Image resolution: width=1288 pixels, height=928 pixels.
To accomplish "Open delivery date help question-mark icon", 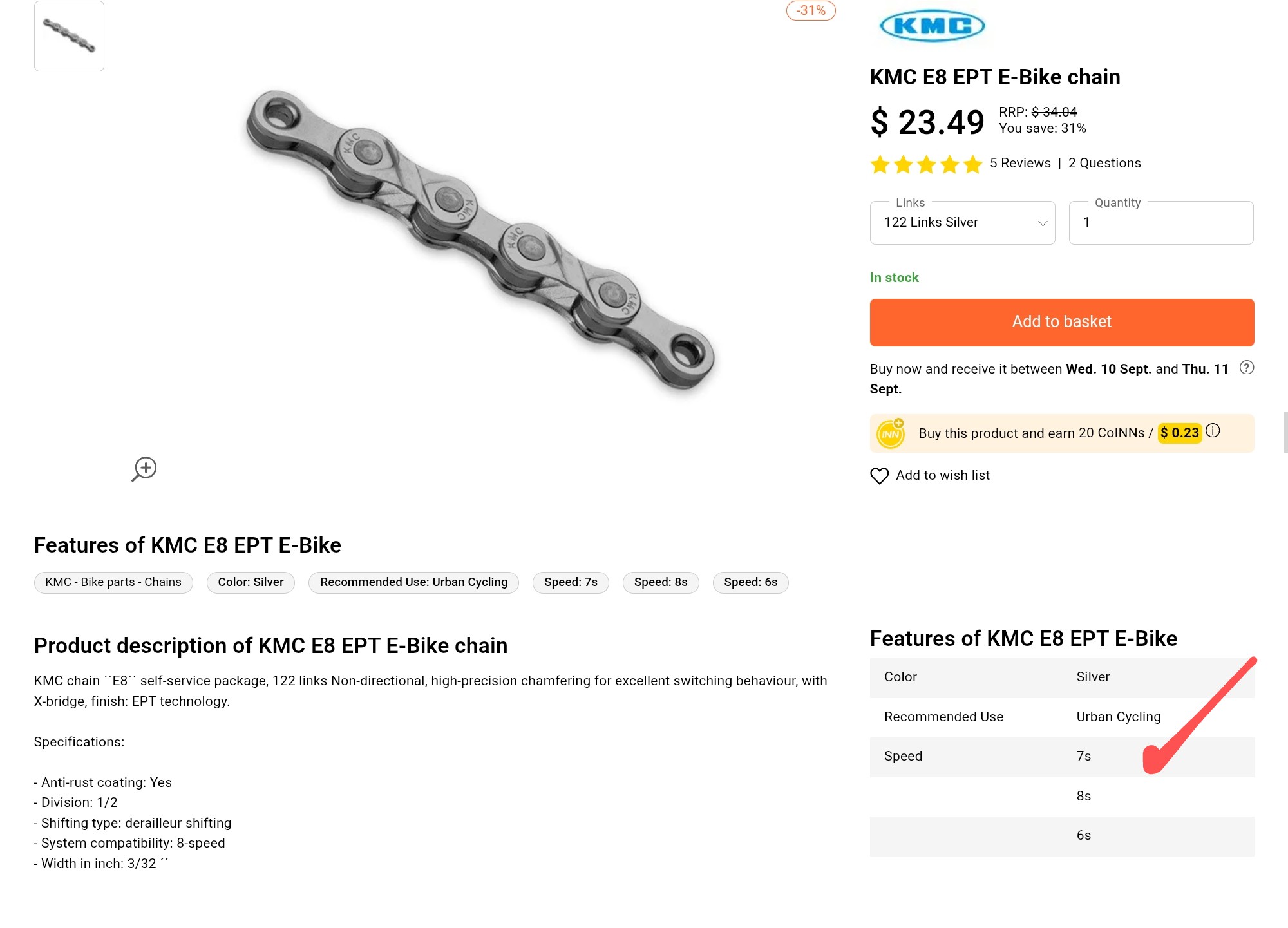I will [x=1247, y=368].
